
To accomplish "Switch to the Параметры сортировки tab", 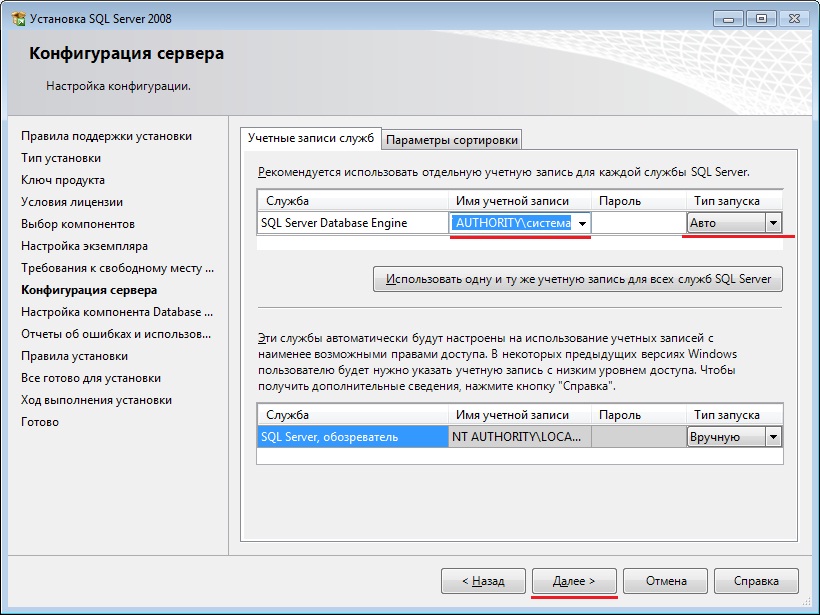I will [452, 140].
